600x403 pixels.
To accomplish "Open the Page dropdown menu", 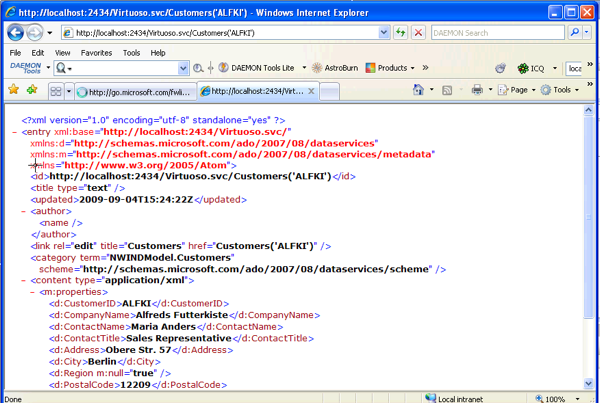I will tap(518, 90).
